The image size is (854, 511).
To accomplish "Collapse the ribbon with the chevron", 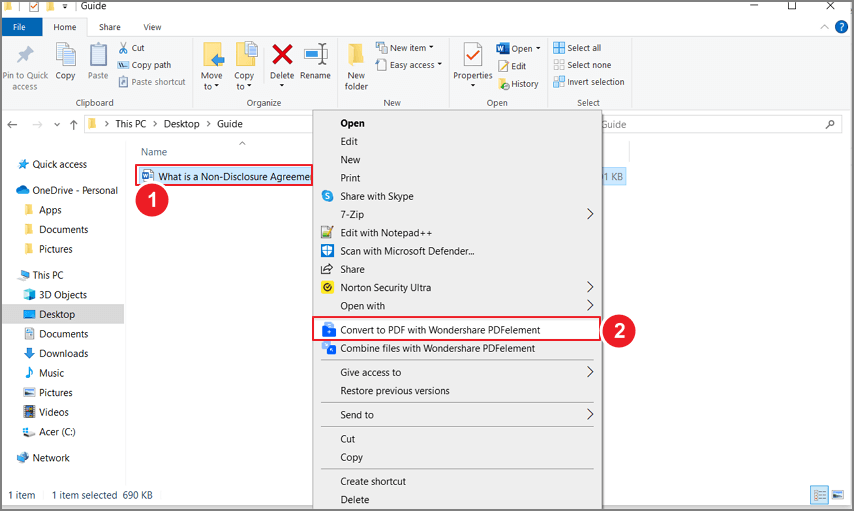I will [x=825, y=27].
